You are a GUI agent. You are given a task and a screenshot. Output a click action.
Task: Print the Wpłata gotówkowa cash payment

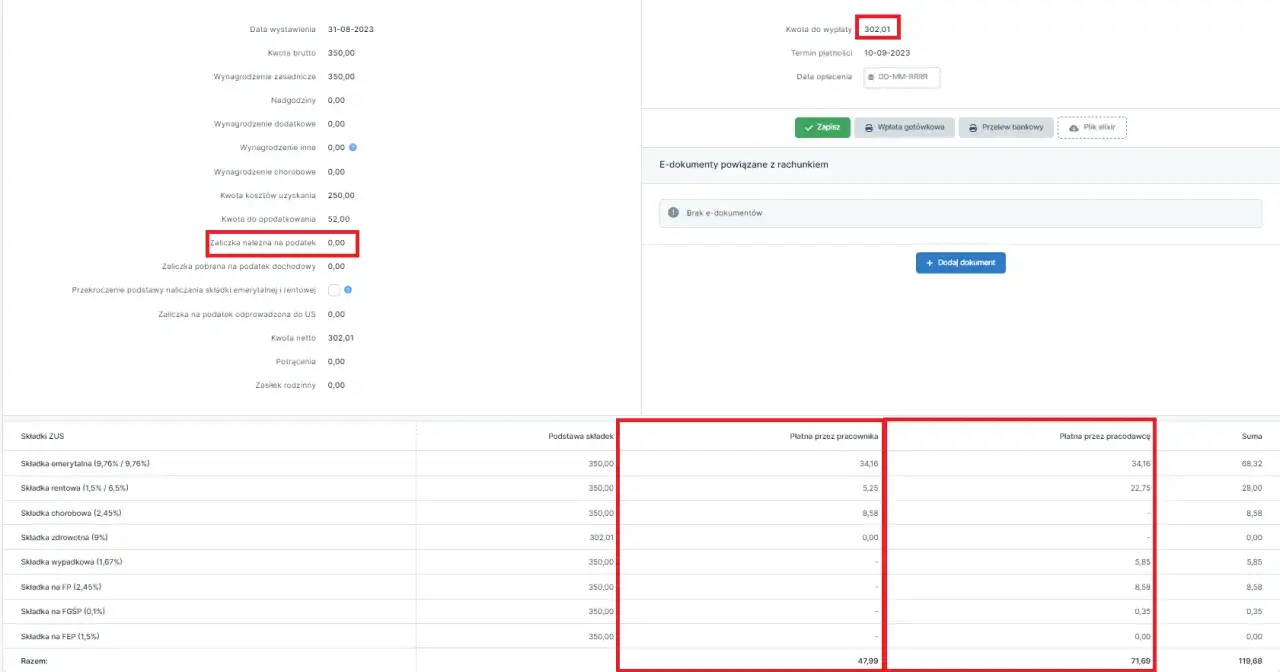(x=904, y=128)
